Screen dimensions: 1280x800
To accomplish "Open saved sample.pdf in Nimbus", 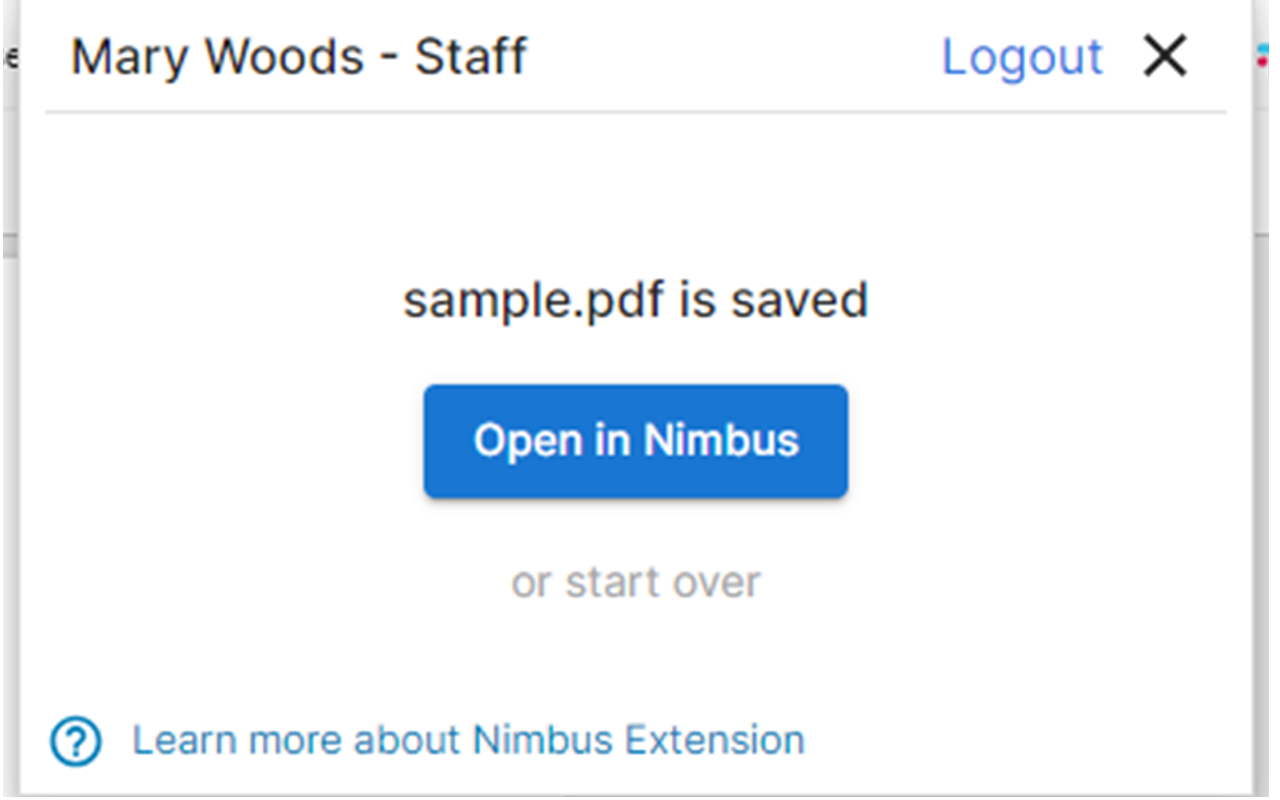I will point(636,441).
